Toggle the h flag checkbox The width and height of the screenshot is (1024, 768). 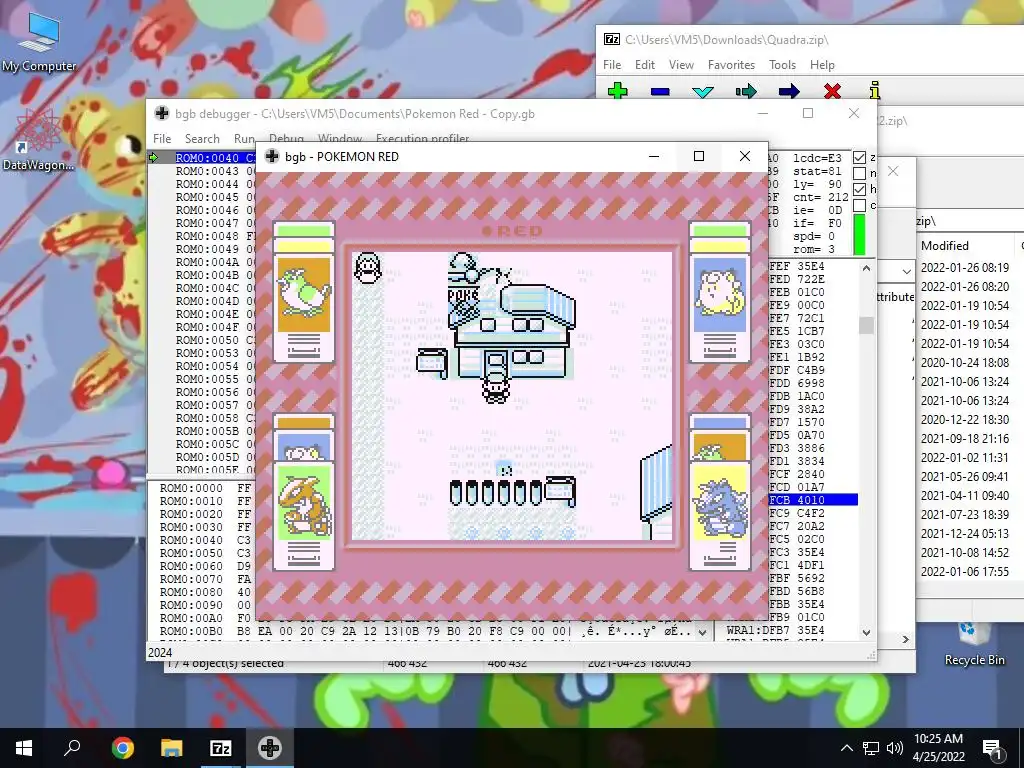coord(859,189)
